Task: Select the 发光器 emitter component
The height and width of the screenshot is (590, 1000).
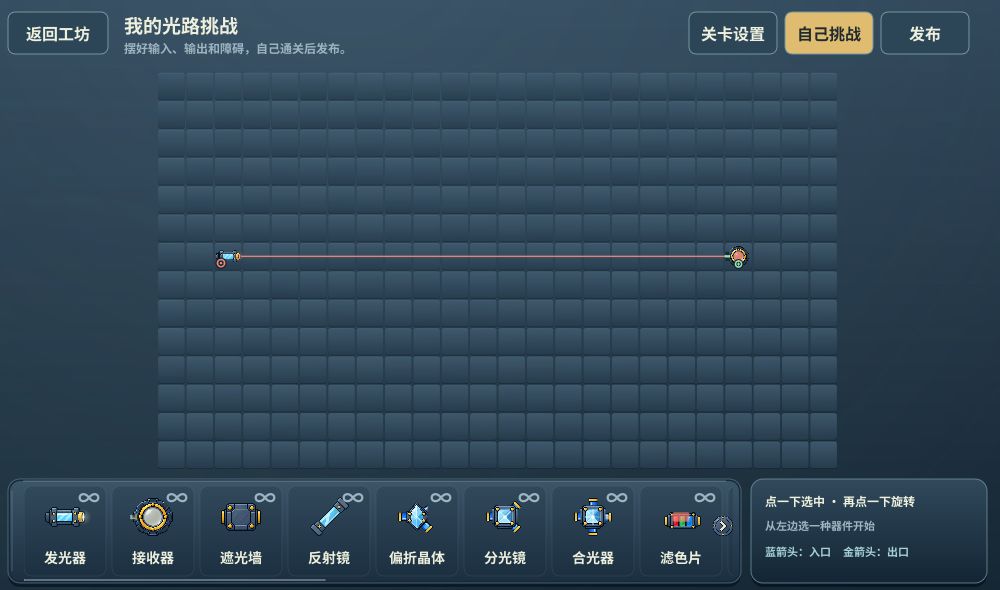Action: click(64, 531)
